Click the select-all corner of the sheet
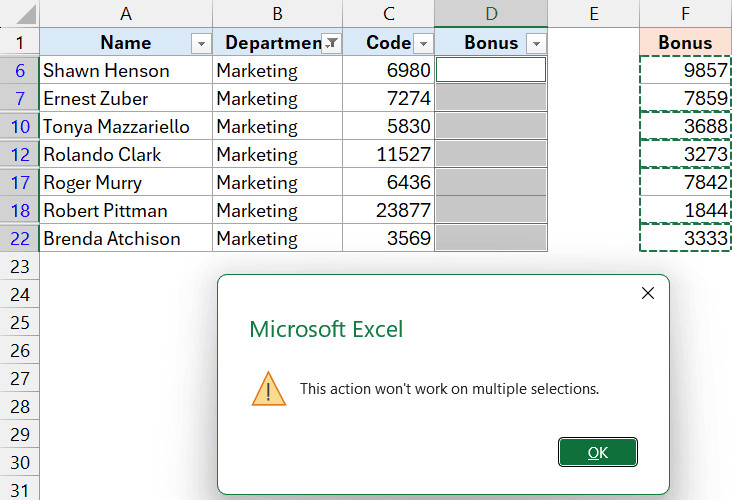The width and height of the screenshot is (732, 500). [x=19, y=13]
